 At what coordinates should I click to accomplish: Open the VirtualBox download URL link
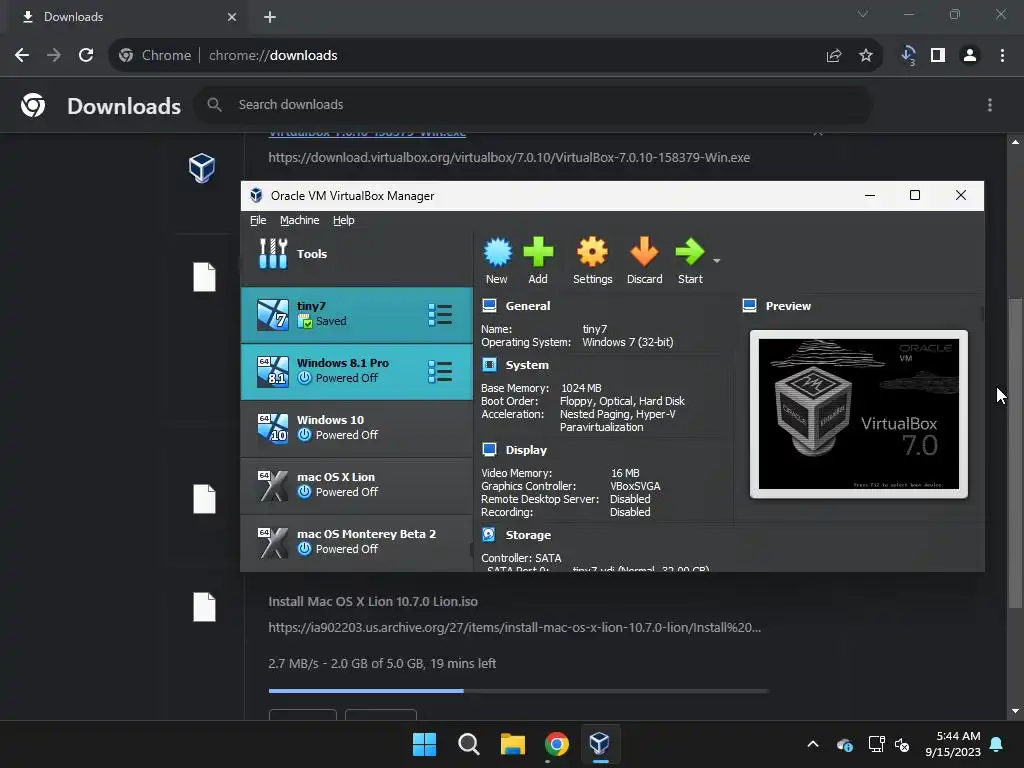point(509,157)
